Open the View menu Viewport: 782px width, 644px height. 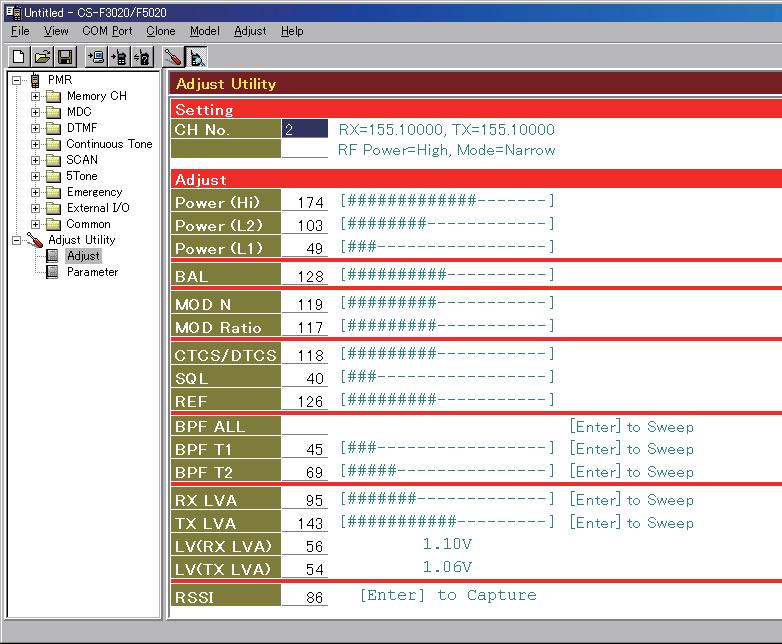[x=56, y=31]
